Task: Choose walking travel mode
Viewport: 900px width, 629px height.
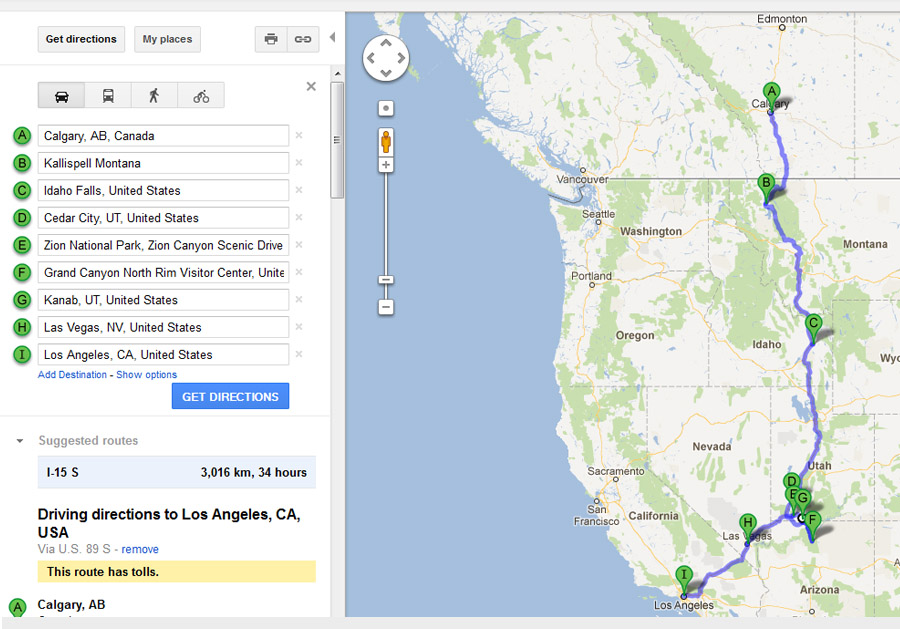Action: (154, 96)
